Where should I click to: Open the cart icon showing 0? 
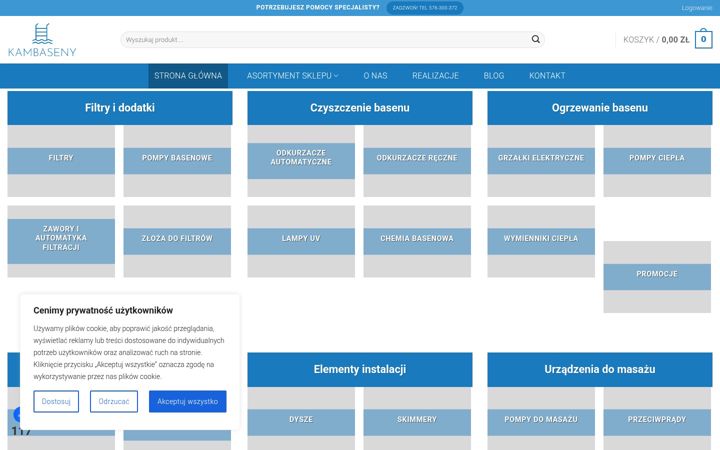click(x=703, y=39)
